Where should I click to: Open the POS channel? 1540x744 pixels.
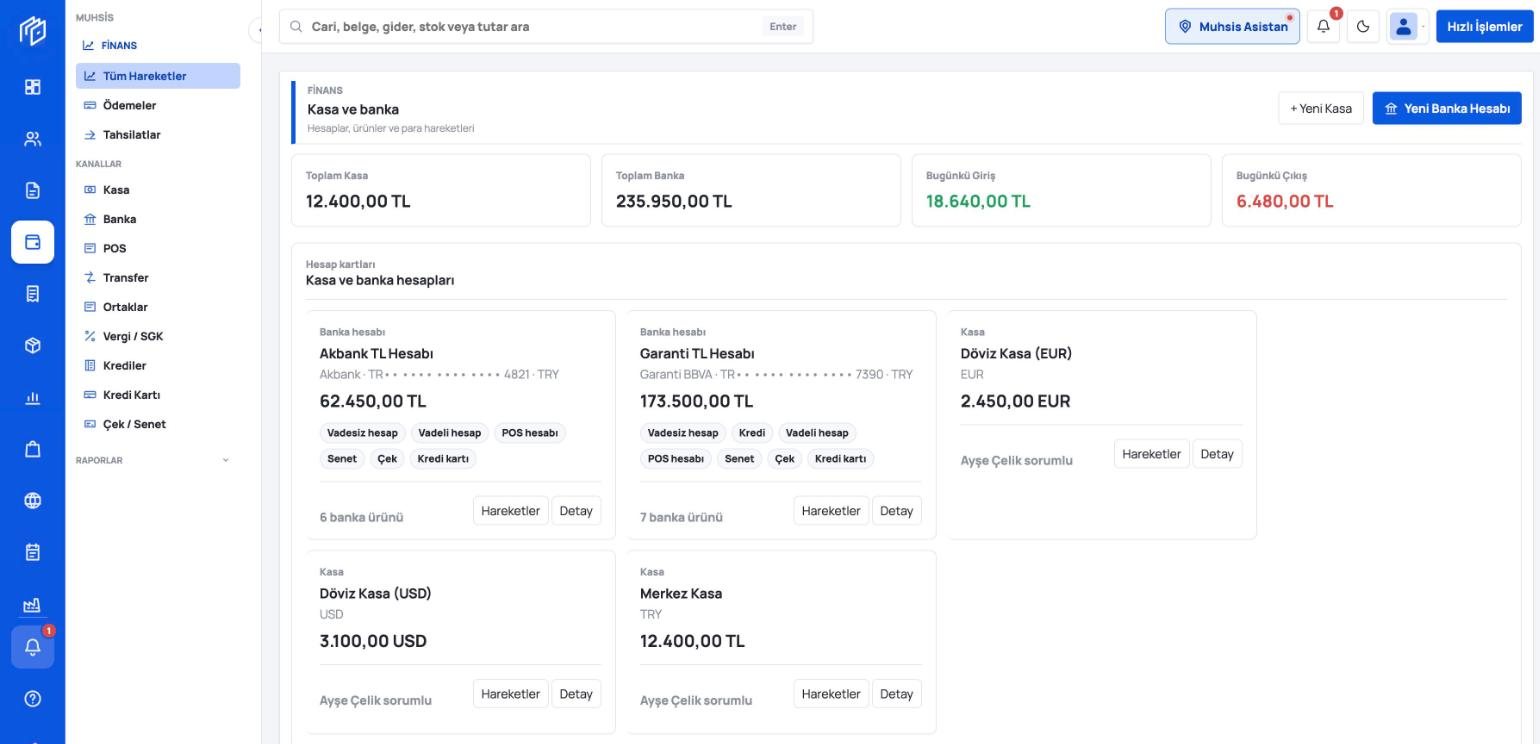[158, 248]
